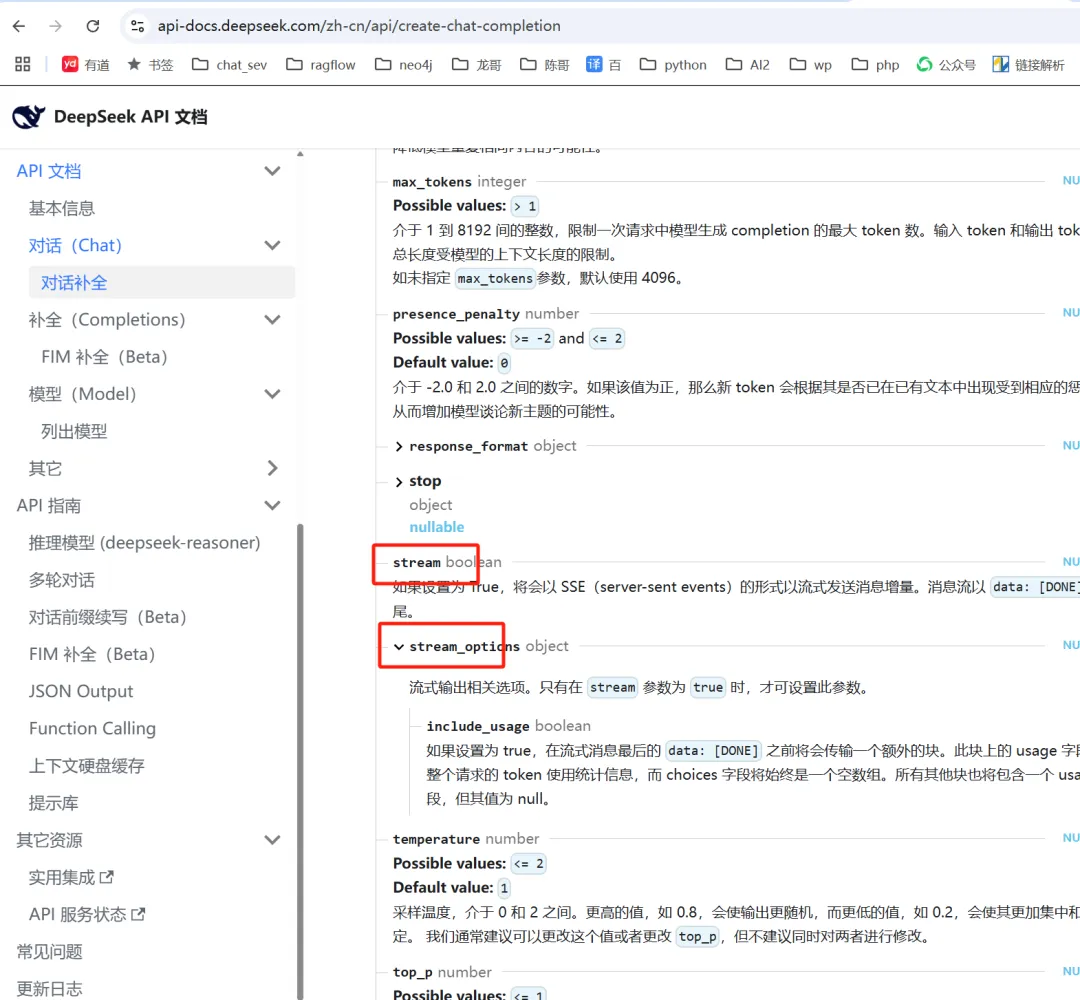The height and width of the screenshot is (1000, 1080).
Task: Open site information icon in address bar
Action: coord(137,26)
